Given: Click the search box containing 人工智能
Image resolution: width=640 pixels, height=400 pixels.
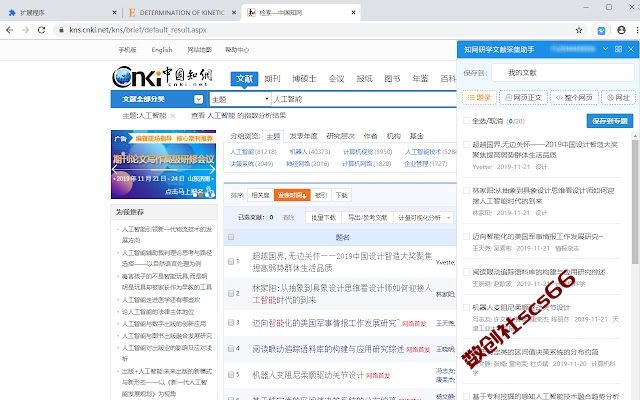Looking at the screenshot, I should pyautogui.click(x=364, y=99).
